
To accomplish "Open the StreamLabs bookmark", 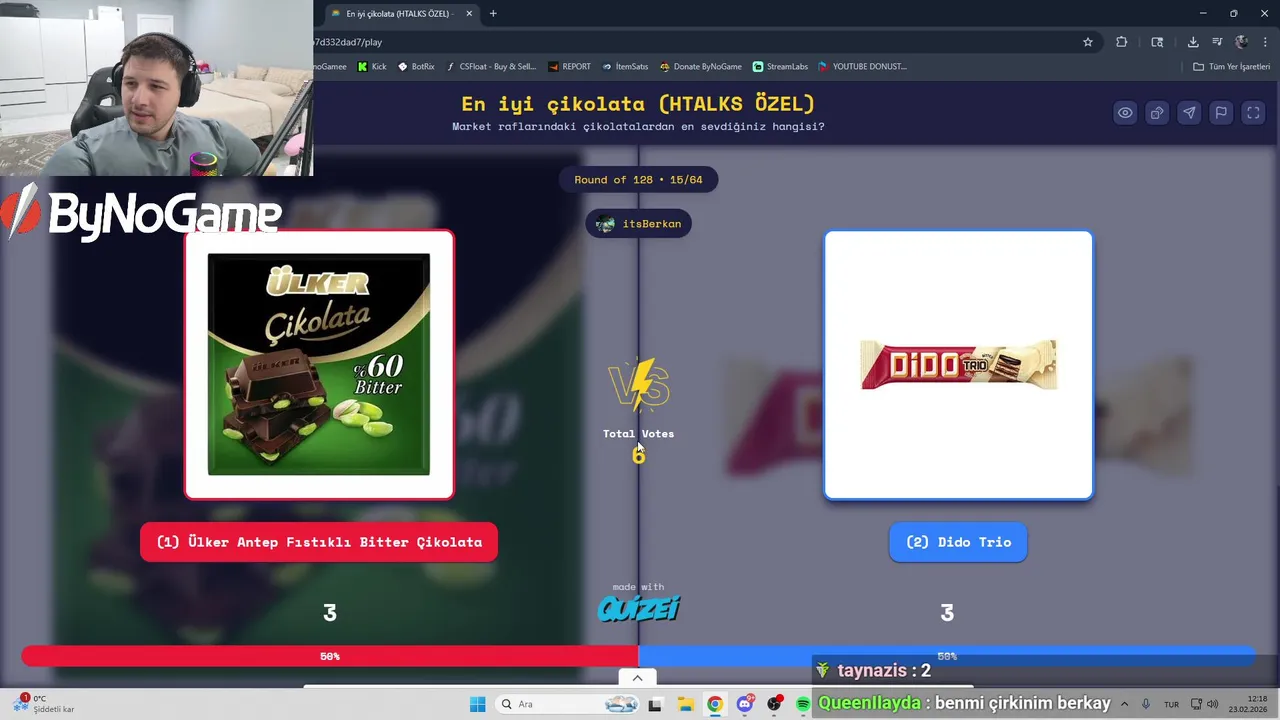I will point(780,66).
